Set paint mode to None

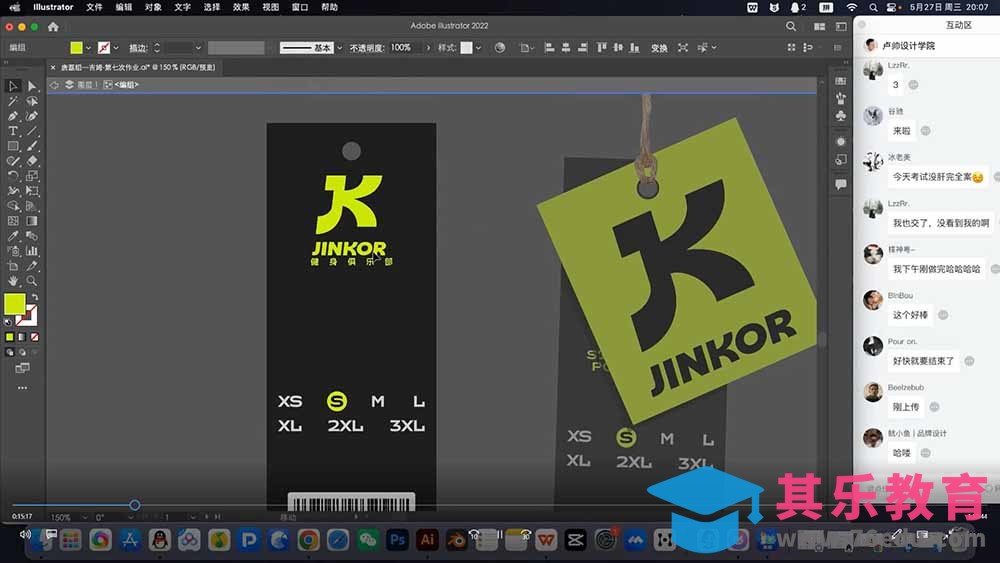pyautogui.click(x=34, y=337)
